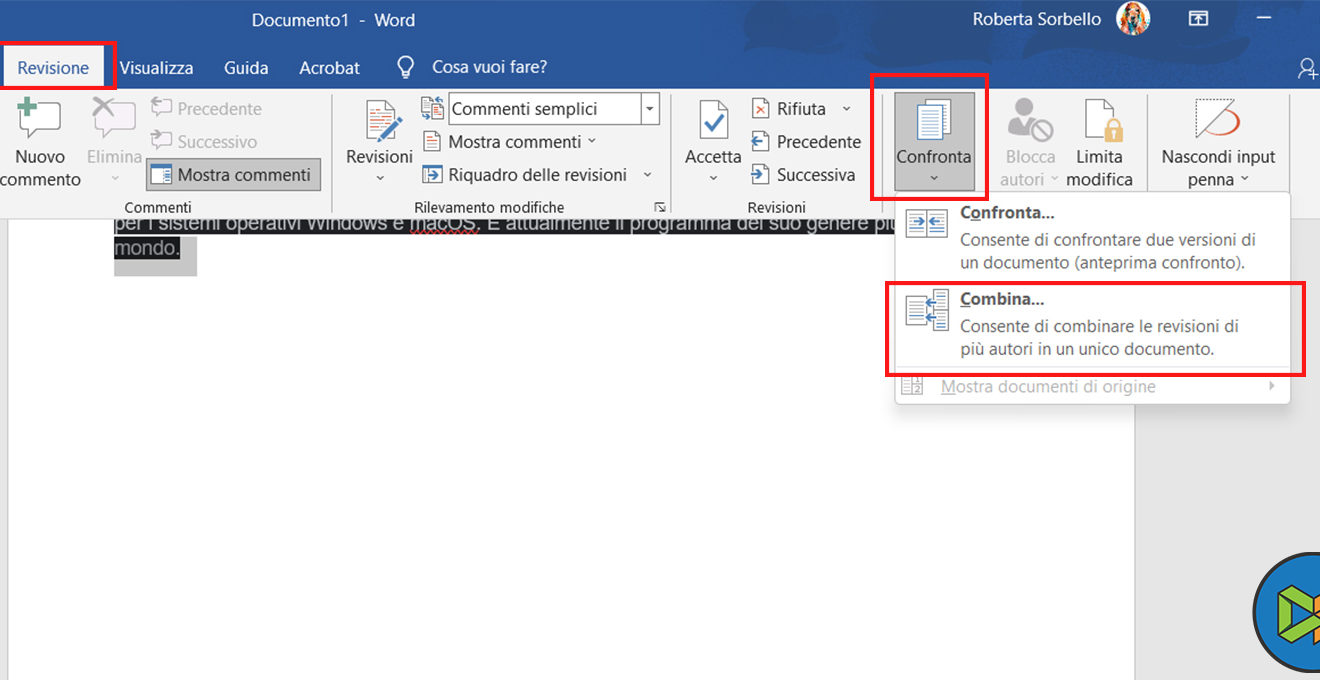The width and height of the screenshot is (1320, 680).
Task: Open the Mostra commenti markup dropdown
Action: pos(510,141)
